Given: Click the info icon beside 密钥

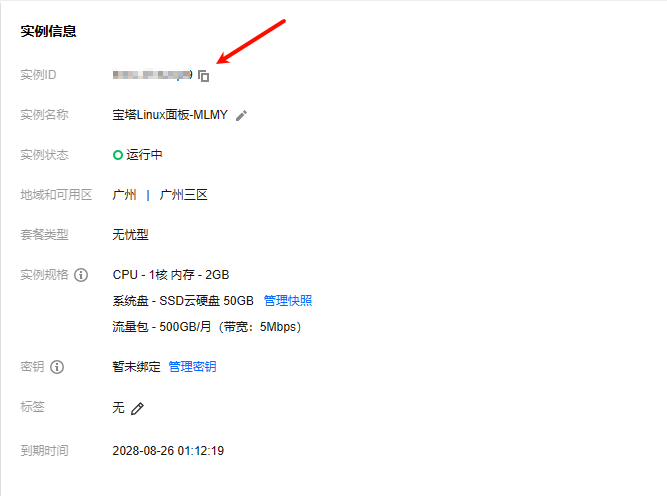Looking at the screenshot, I should 57,367.
